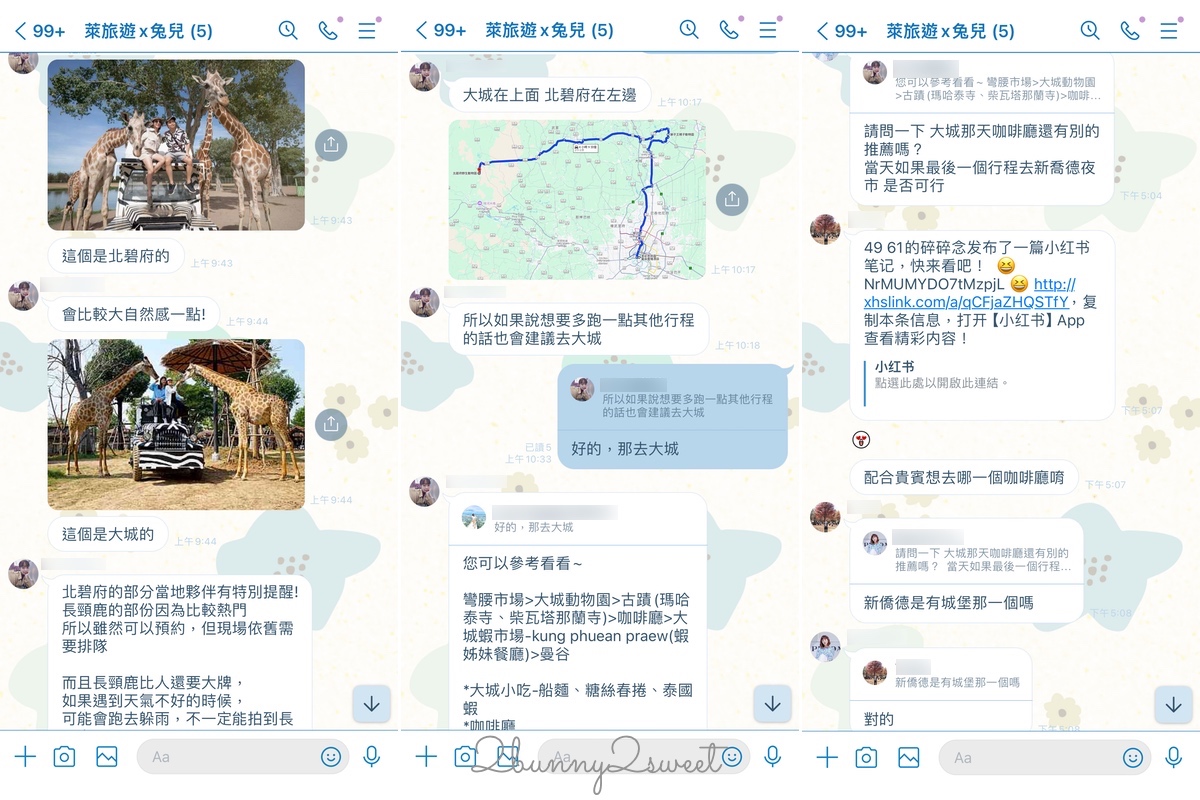The width and height of the screenshot is (1200, 800).
Task: Tap the 萊旅遊x兔兒 (5) title in left screenshot
Action: (148, 31)
